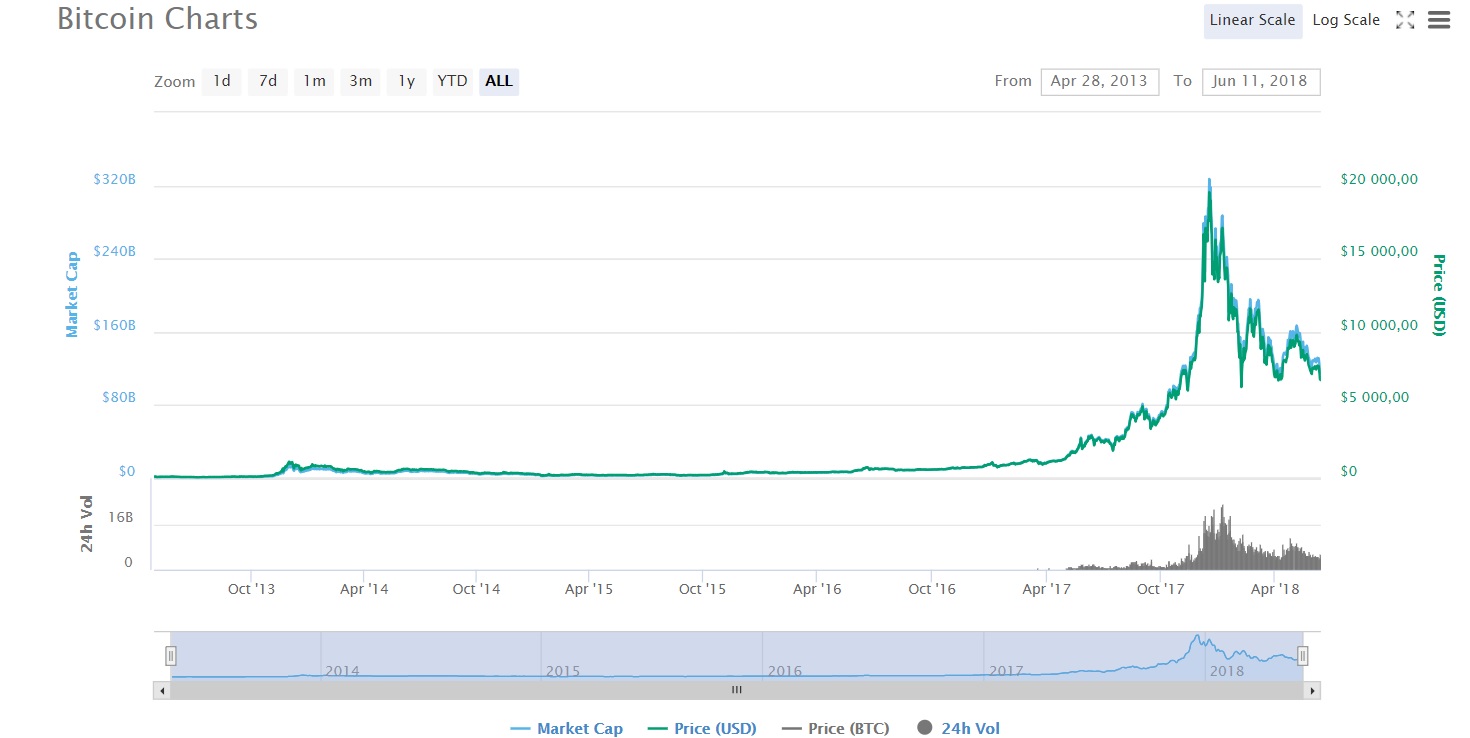Set zoom range to YTD
The height and width of the screenshot is (738, 1470).
tap(452, 81)
